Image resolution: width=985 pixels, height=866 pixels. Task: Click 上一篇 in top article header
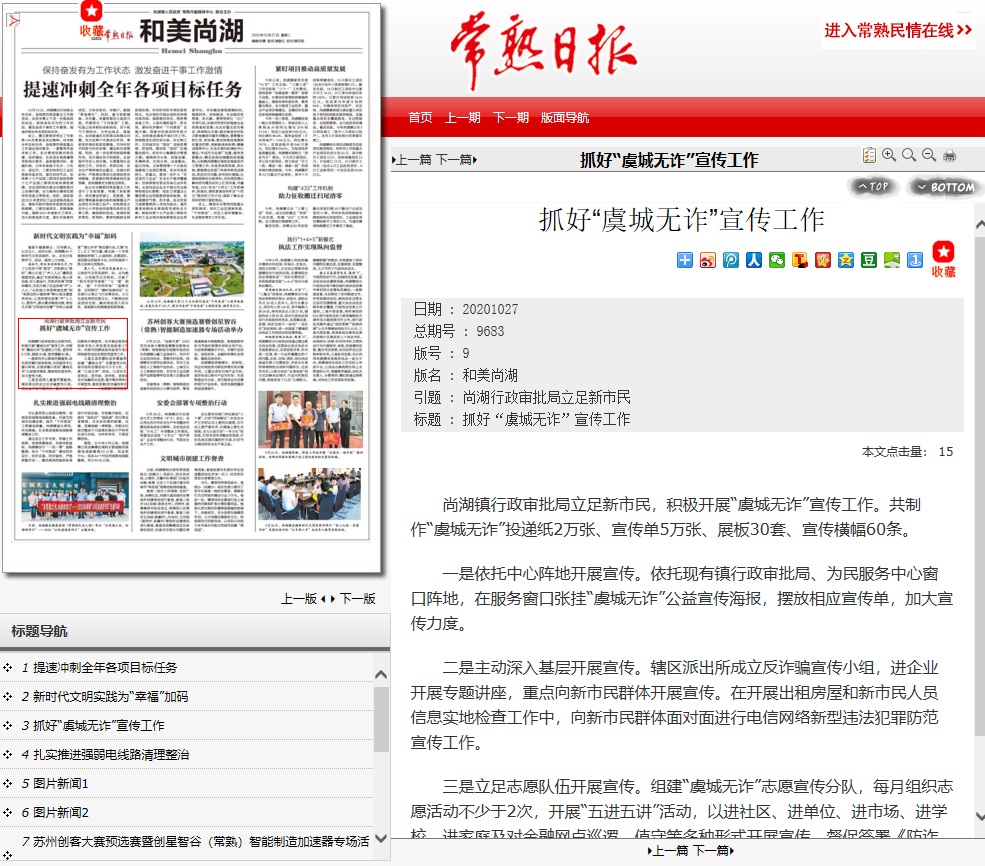point(412,160)
